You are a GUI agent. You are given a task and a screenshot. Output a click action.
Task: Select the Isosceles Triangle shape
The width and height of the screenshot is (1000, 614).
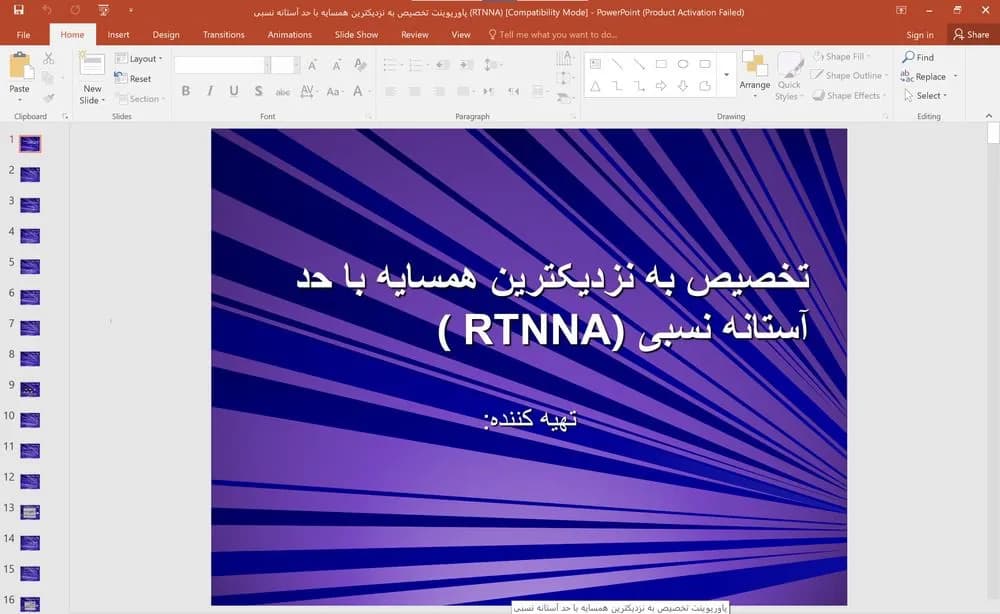click(596, 85)
